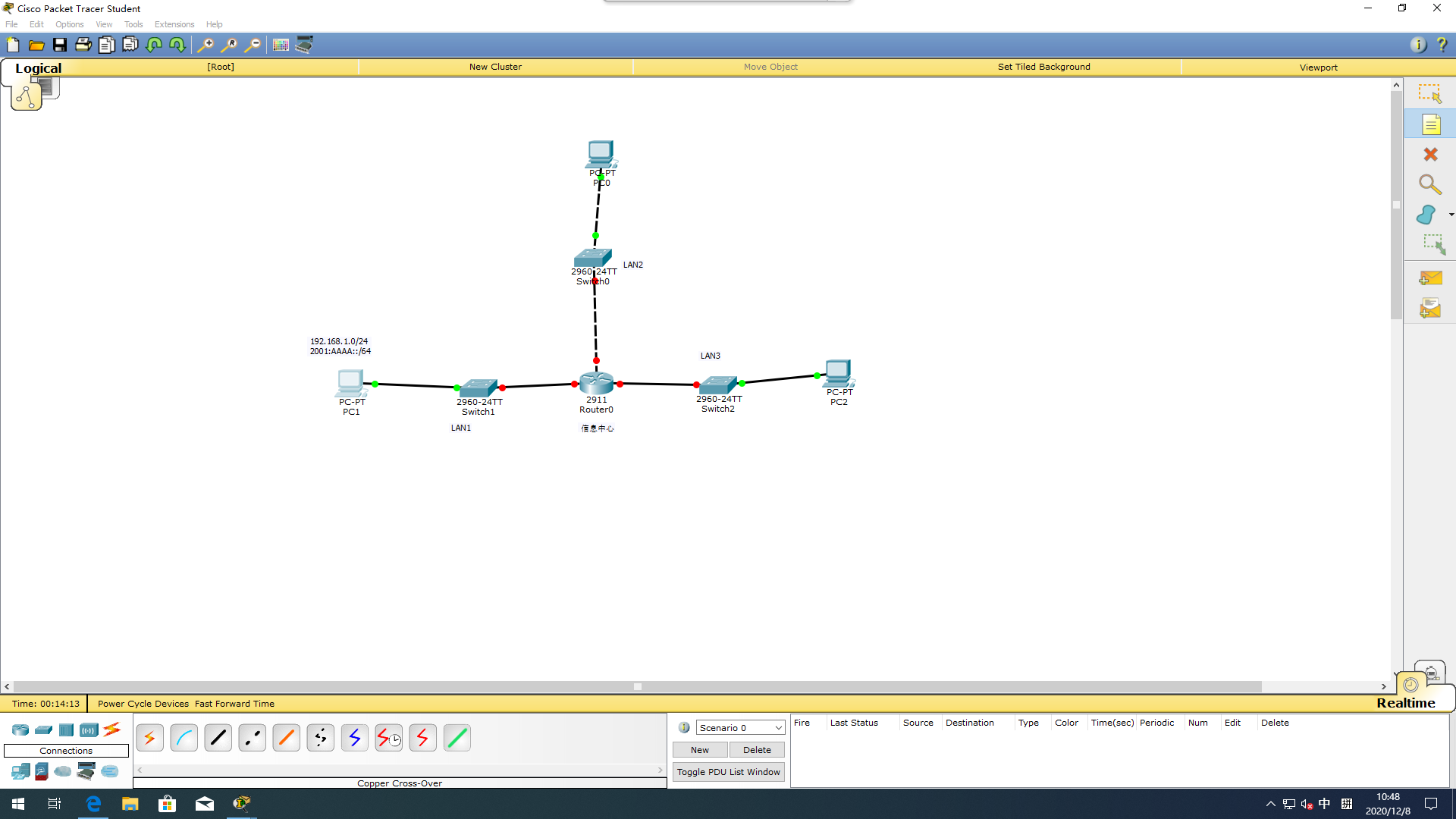Image resolution: width=1456 pixels, height=819 pixels.
Task: Pick the Copper Straight-Through cable
Action: 218,737
